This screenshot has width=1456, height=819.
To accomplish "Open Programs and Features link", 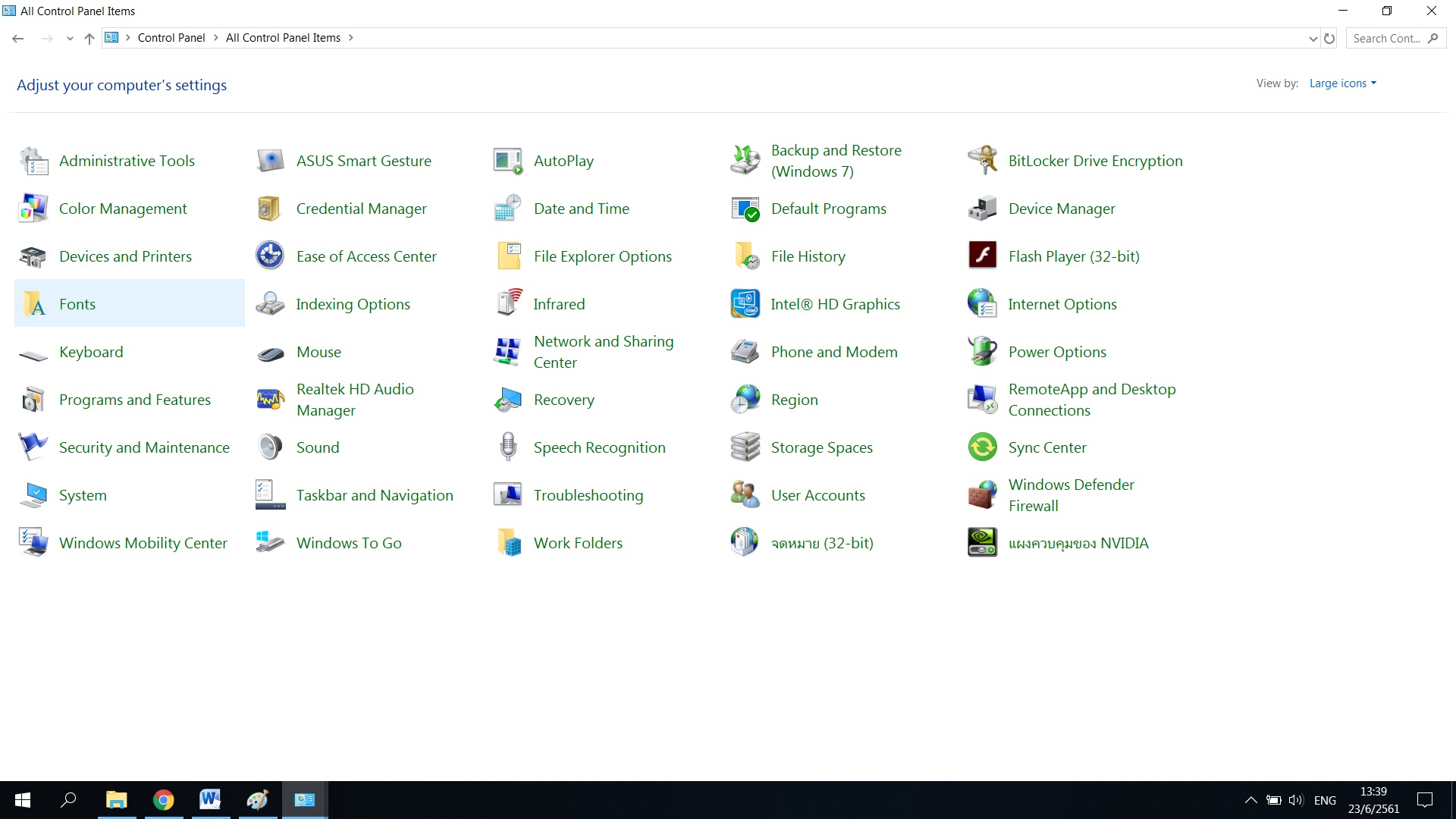I will pos(135,400).
